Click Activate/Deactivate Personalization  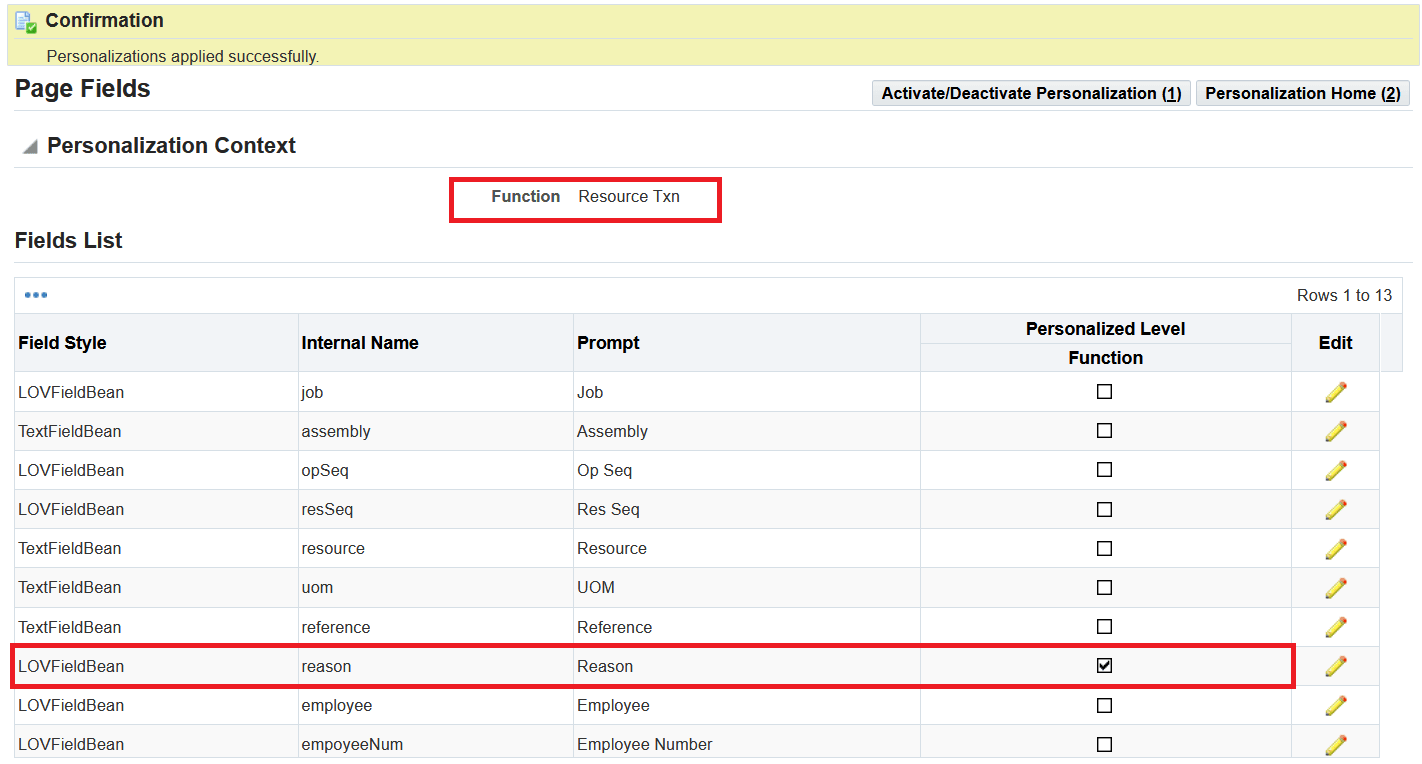tap(1031, 93)
